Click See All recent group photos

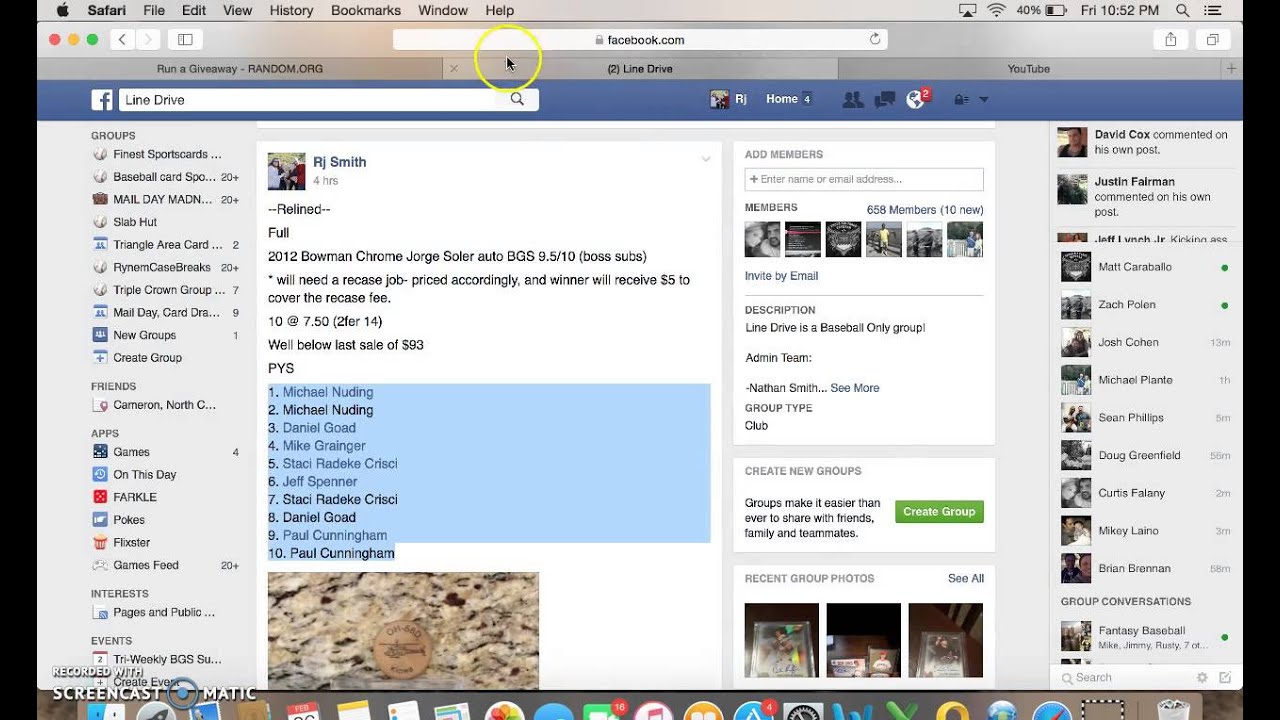click(x=965, y=578)
